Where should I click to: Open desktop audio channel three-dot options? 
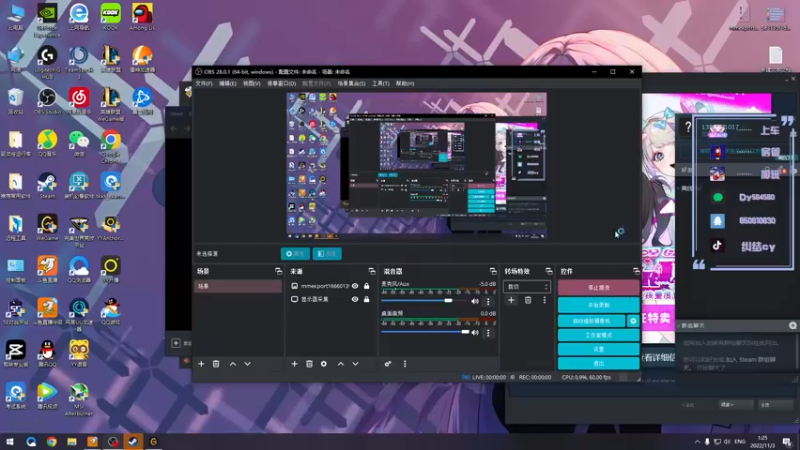coord(488,333)
